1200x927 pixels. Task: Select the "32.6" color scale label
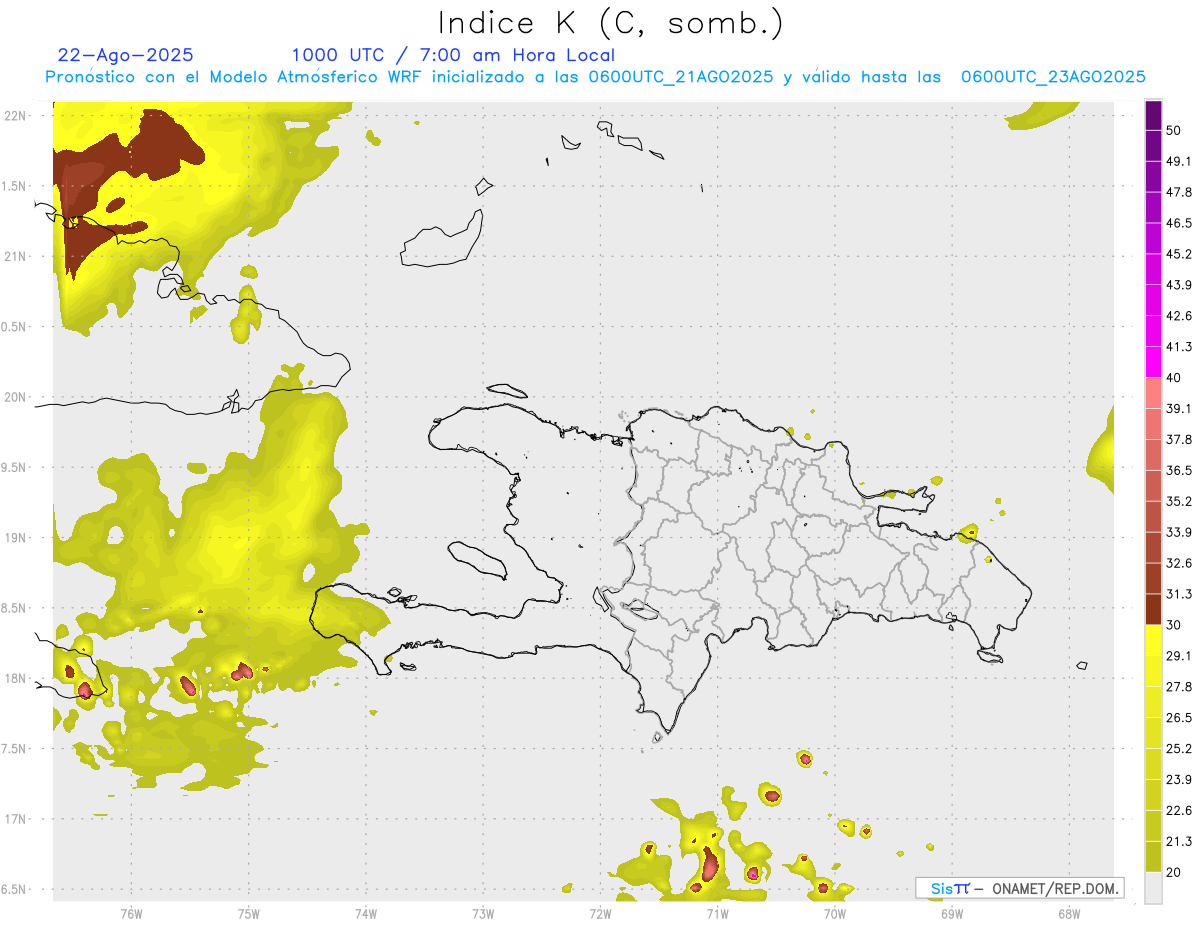click(1179, 563)
